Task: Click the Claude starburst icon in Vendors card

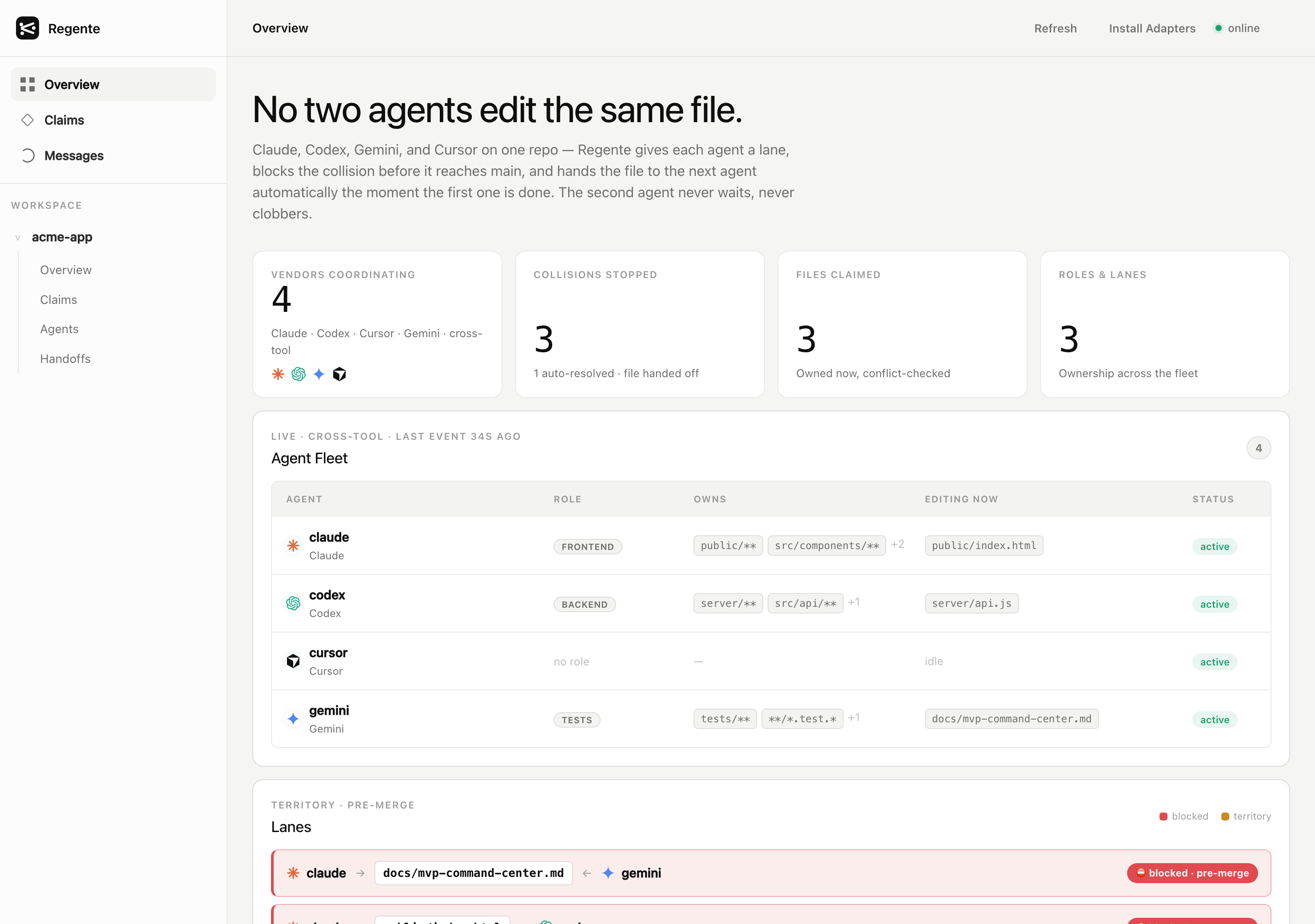Action: [x=278, y=374]
